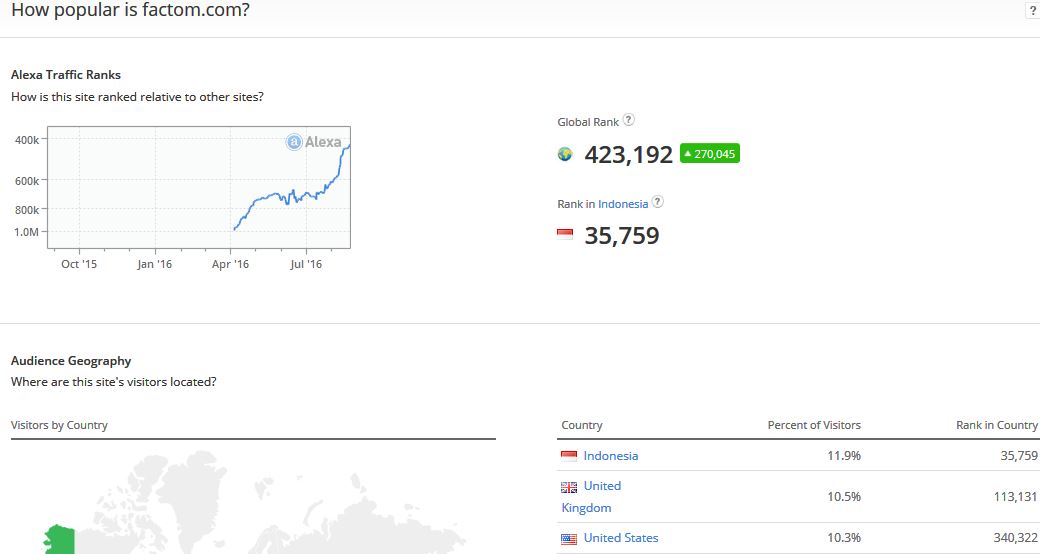The height and width of the screenshot is (554, 1040).
Task: Click the Rank in Indonesia help icon
Action: [x=657, y=202]
